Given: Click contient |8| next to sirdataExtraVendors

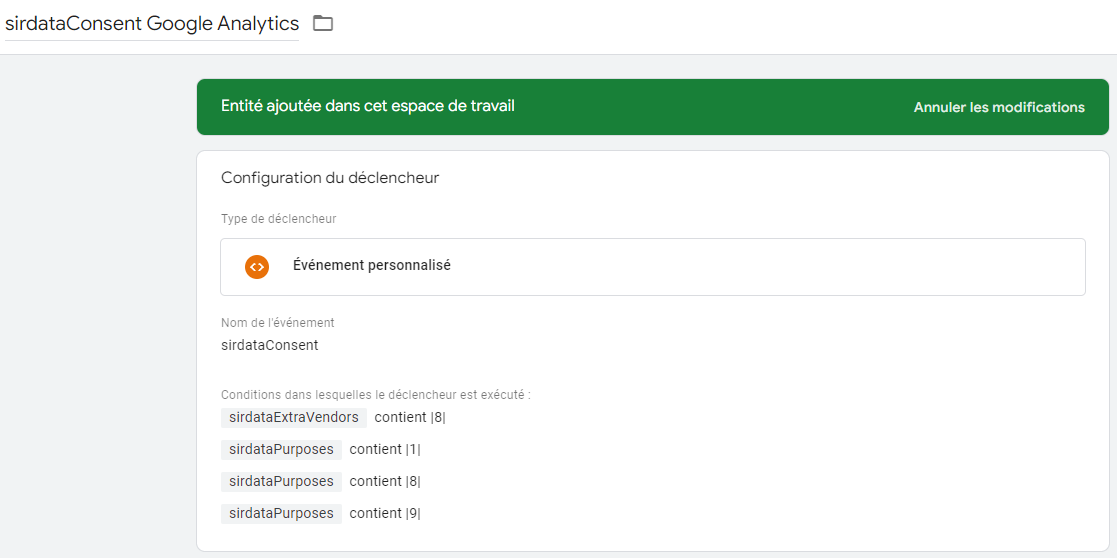Looking at the screenshot, I should (409, 418).
